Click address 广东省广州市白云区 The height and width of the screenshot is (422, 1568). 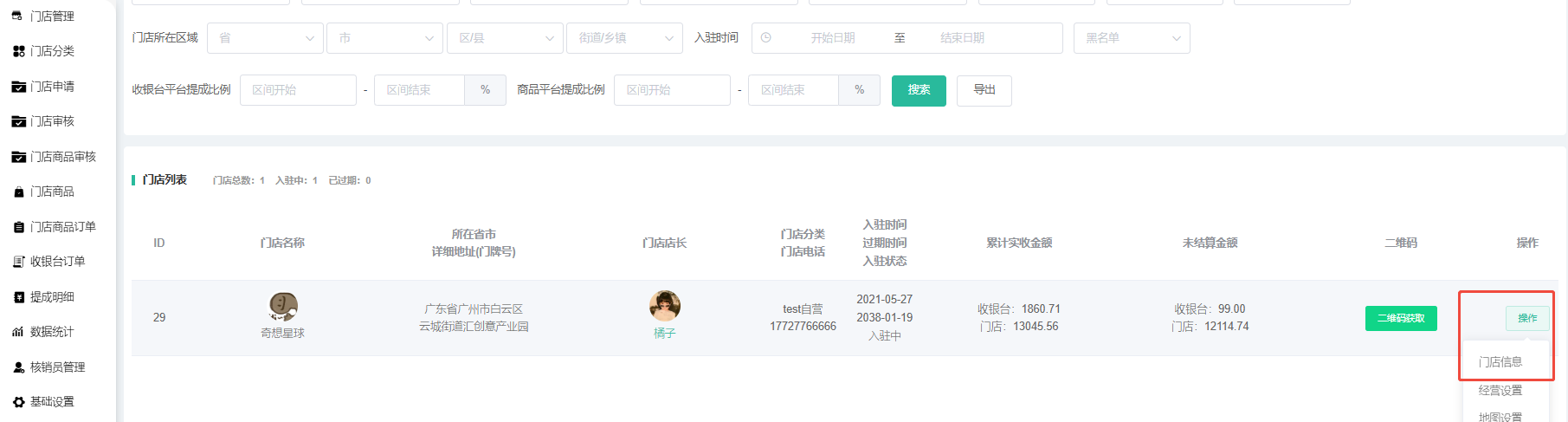(x=474, y=309)
